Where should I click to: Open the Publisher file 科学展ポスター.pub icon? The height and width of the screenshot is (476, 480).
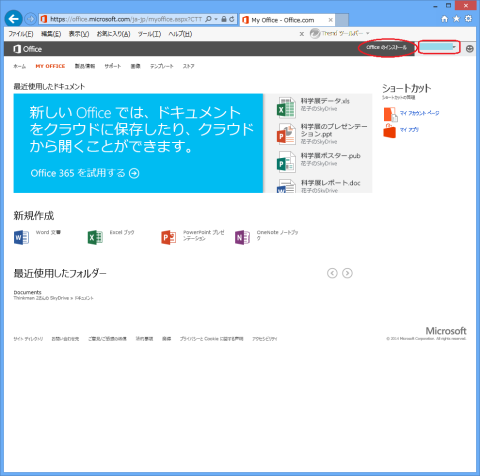286,162
